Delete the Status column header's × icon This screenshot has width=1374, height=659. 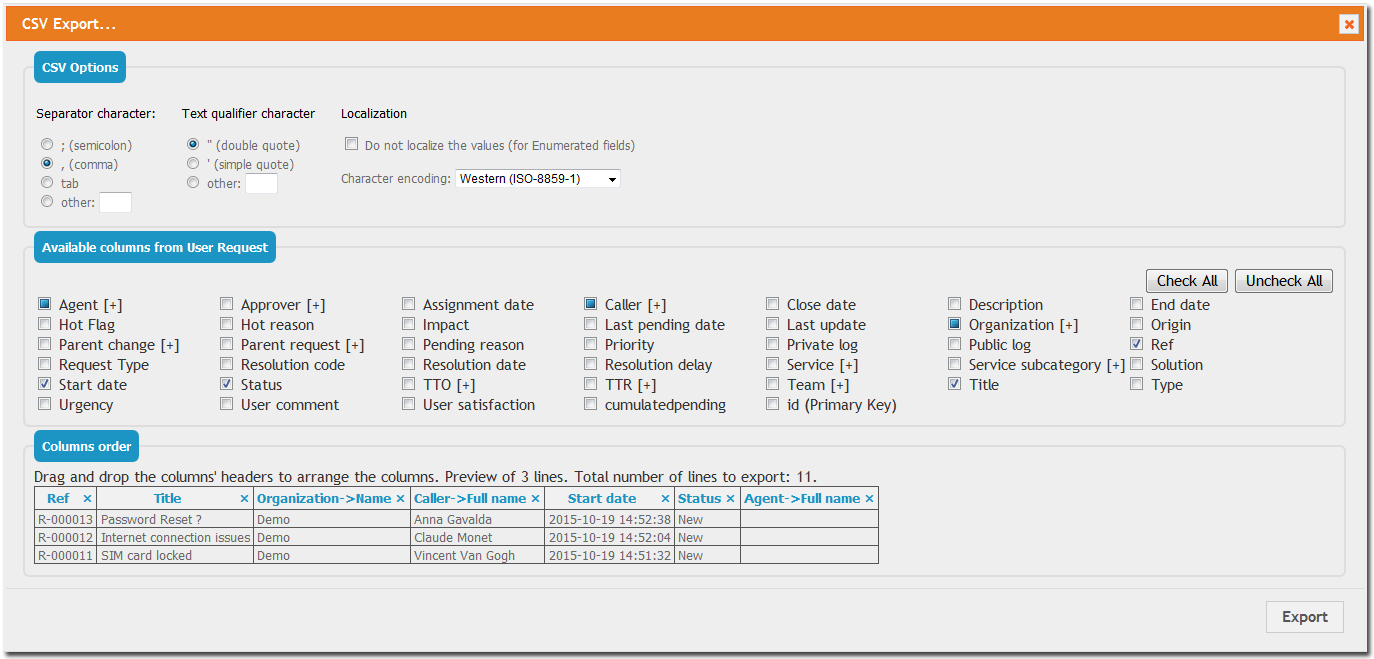730,497
